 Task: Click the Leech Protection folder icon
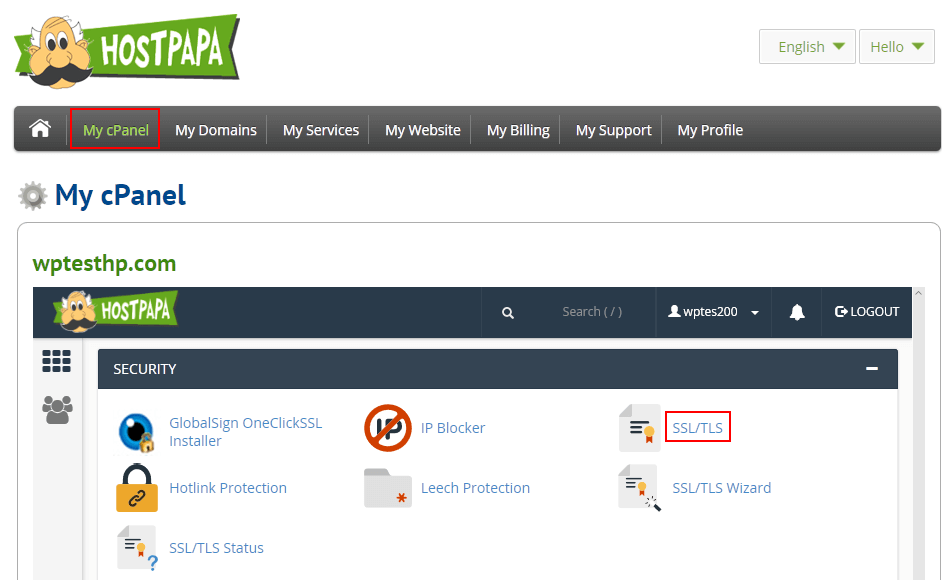[388, 488]
